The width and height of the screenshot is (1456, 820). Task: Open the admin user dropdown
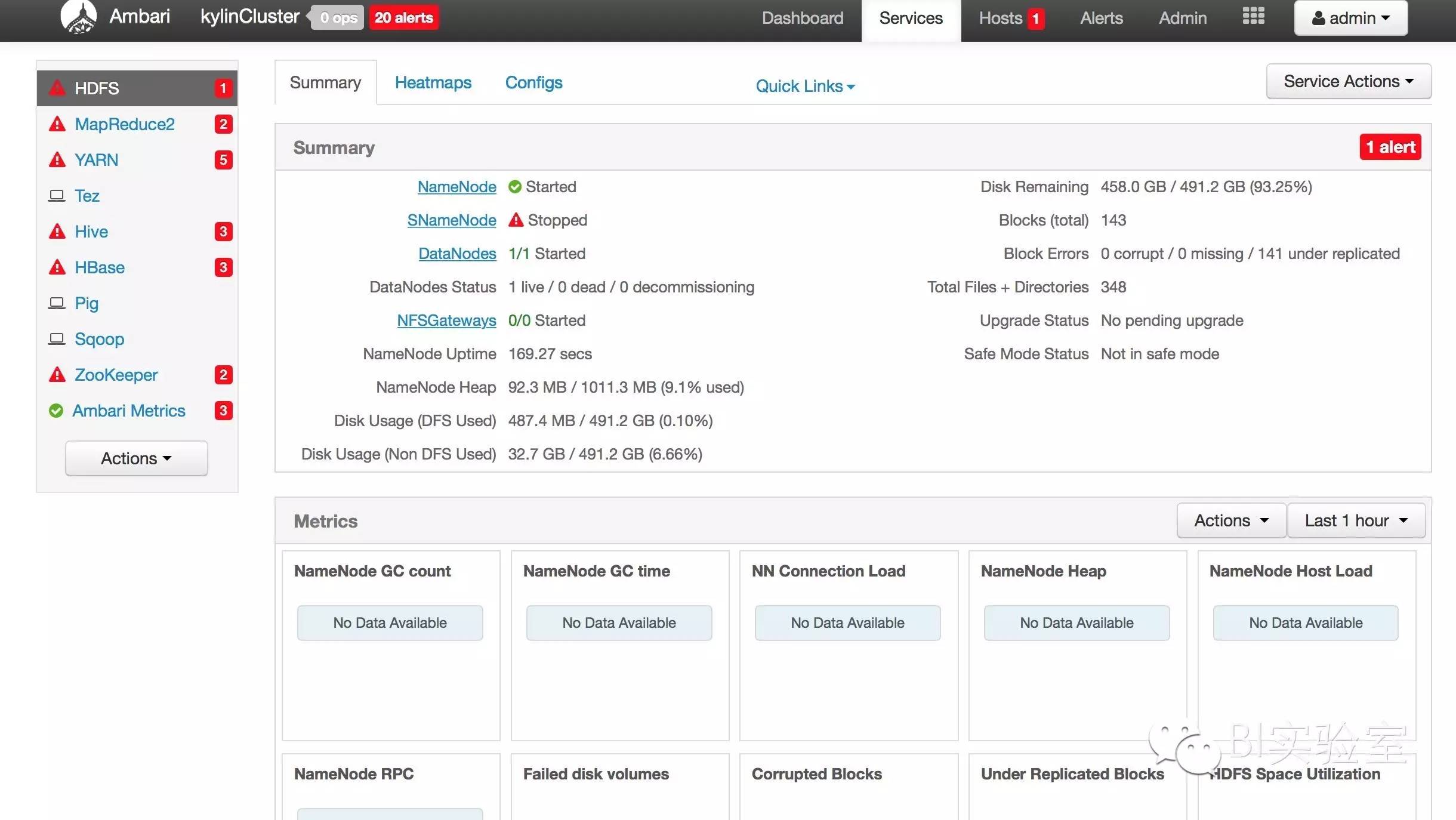[1350, 18]
